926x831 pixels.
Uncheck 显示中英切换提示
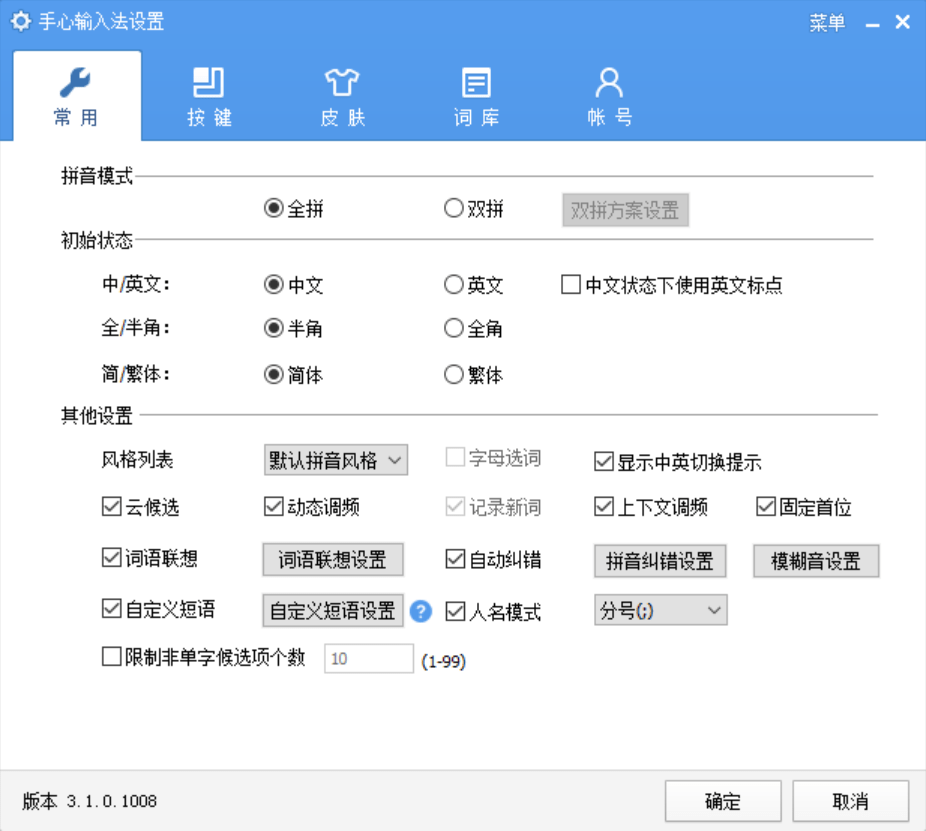point(602,461)
